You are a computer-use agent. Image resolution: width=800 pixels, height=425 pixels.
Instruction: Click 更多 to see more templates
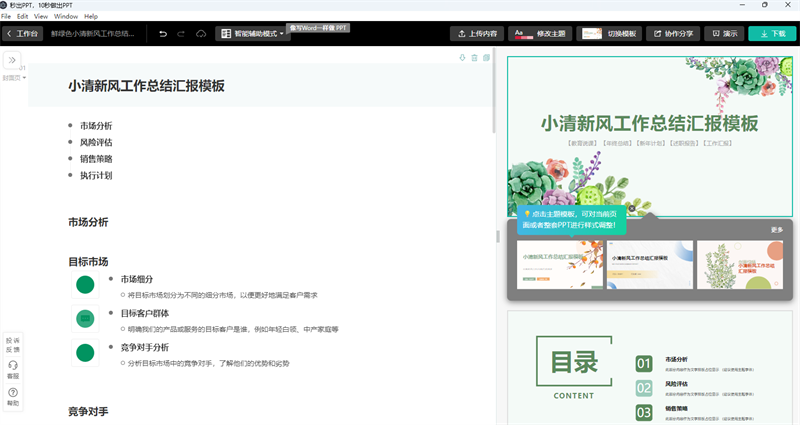click(x=777, y=229)
